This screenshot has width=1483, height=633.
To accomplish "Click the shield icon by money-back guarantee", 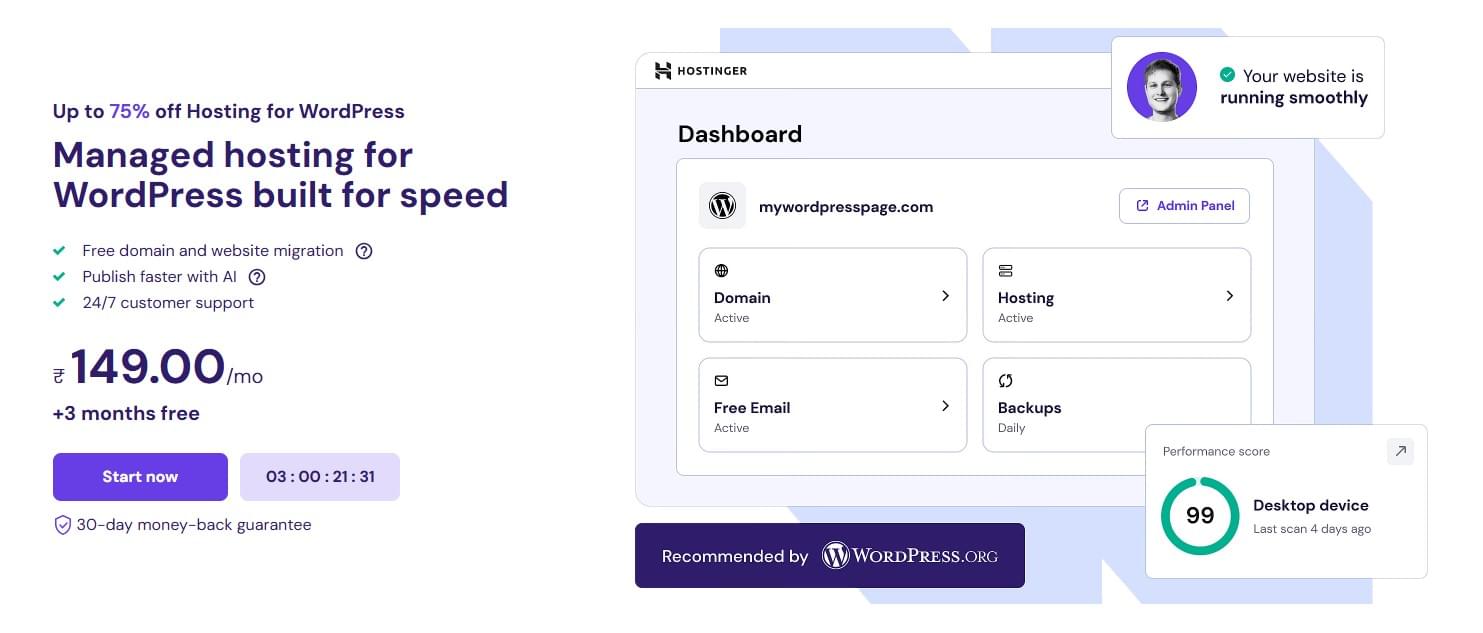I will (x=62, y=525).
